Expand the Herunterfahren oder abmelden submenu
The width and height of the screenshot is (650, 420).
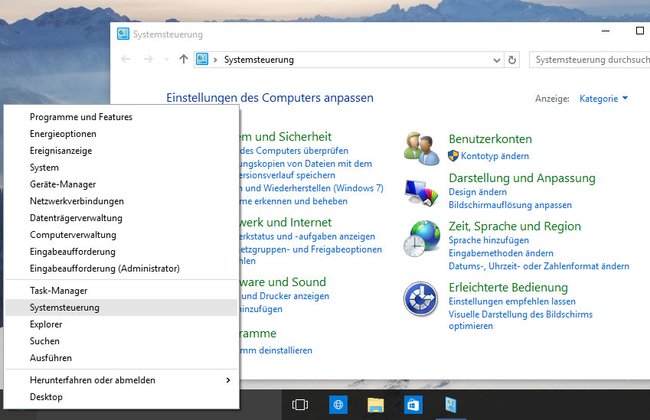coord(228,380)
